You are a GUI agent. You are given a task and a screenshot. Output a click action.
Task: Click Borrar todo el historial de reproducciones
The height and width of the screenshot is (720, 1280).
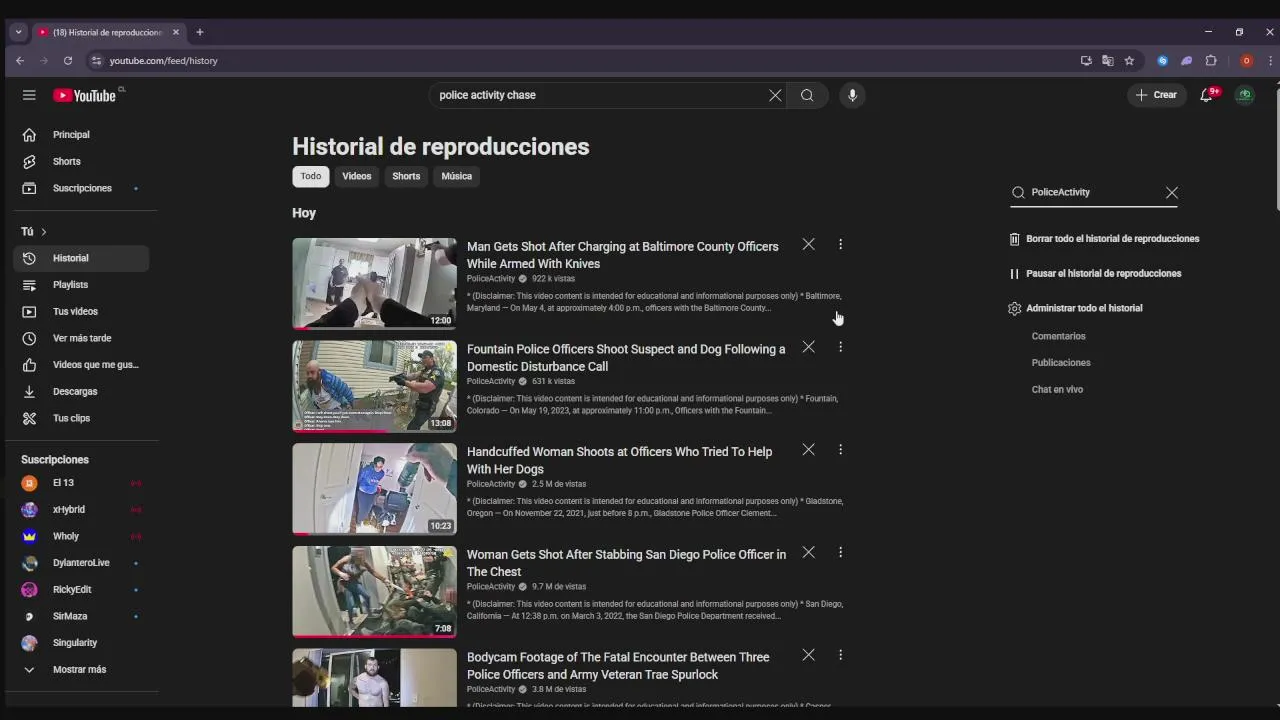[x=1104, y=239]
